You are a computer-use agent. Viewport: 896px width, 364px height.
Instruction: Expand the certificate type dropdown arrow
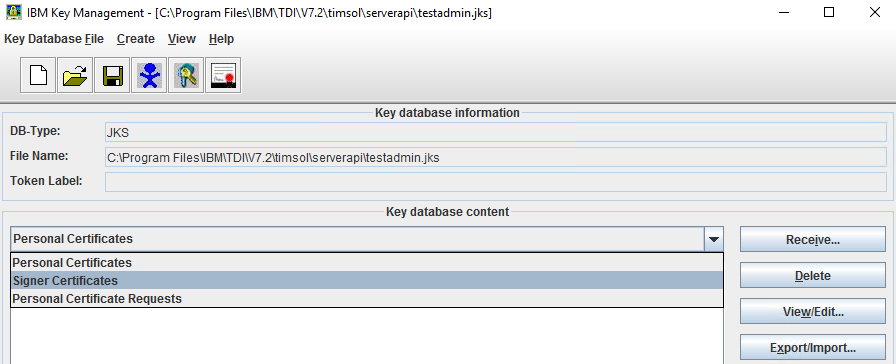[x=714, y=239]
